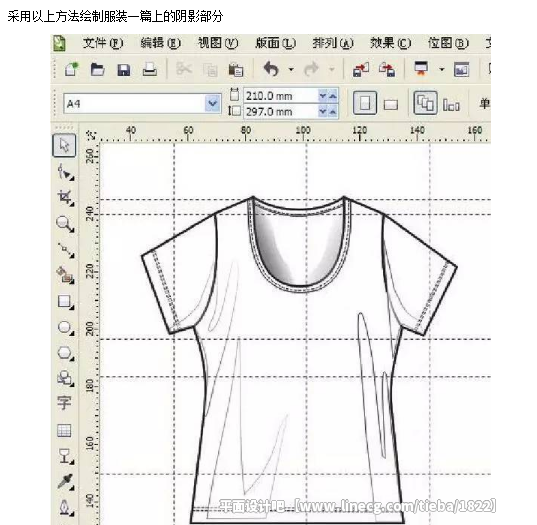Select the Freehand curve tool
The width and height of the screenshot is (537, 525).
click(x=65, y=250)
